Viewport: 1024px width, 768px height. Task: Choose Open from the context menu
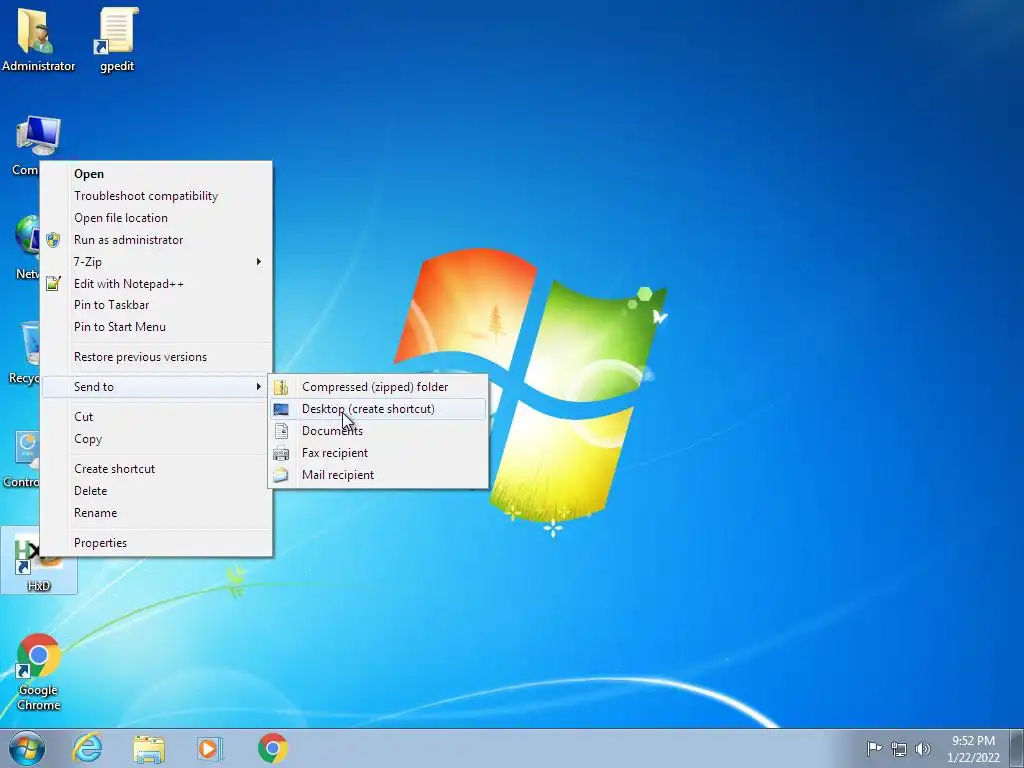(157, 174)
